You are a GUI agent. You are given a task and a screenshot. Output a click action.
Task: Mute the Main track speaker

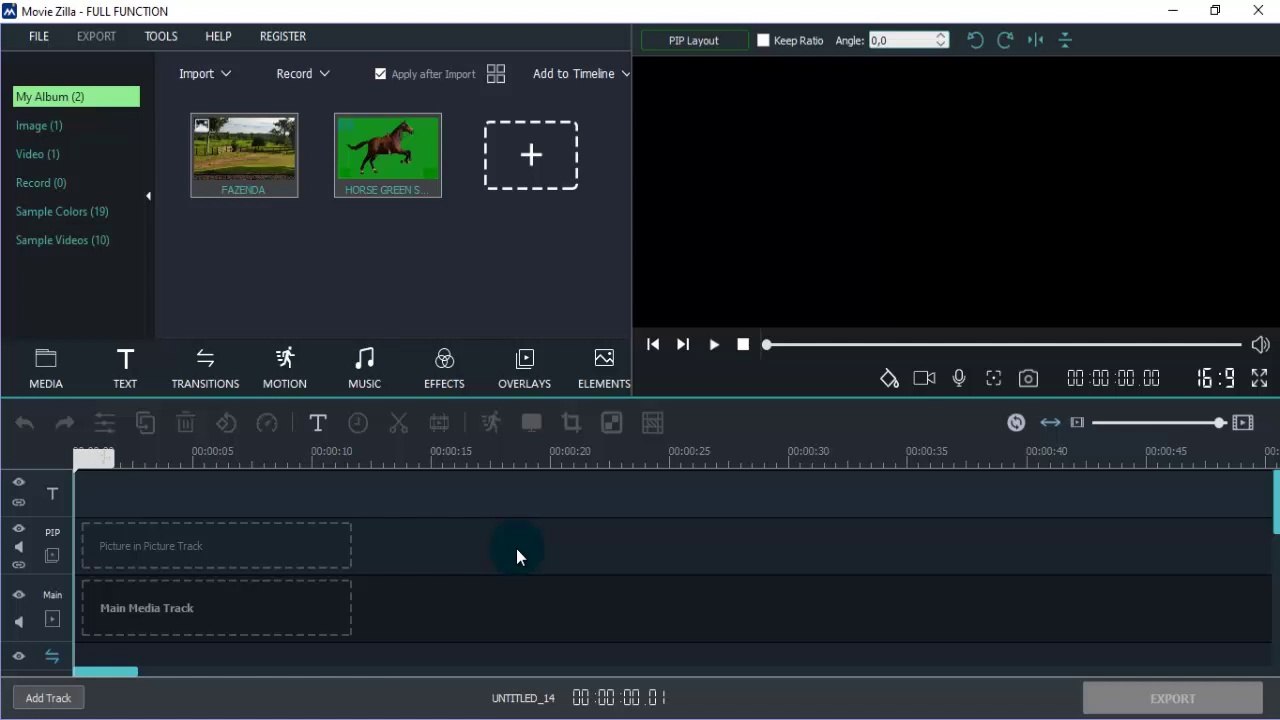(19, 622)
